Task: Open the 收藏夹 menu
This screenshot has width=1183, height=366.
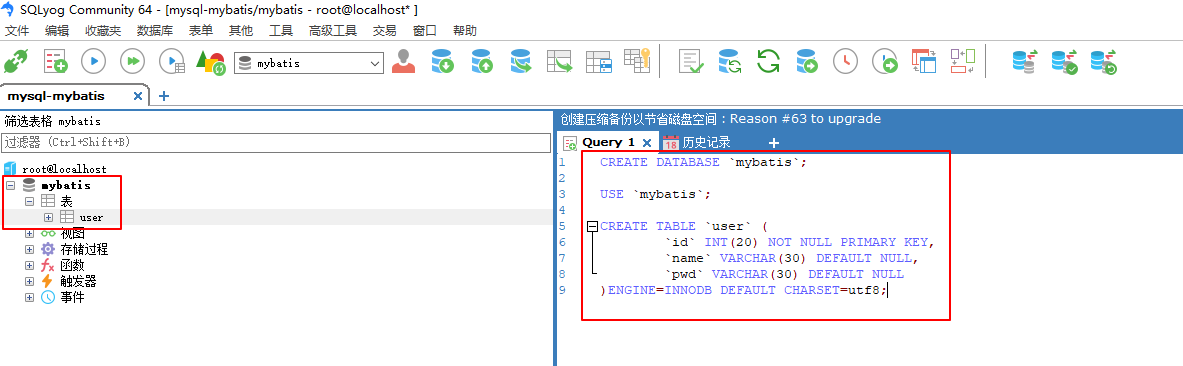Action: point(103,31)
